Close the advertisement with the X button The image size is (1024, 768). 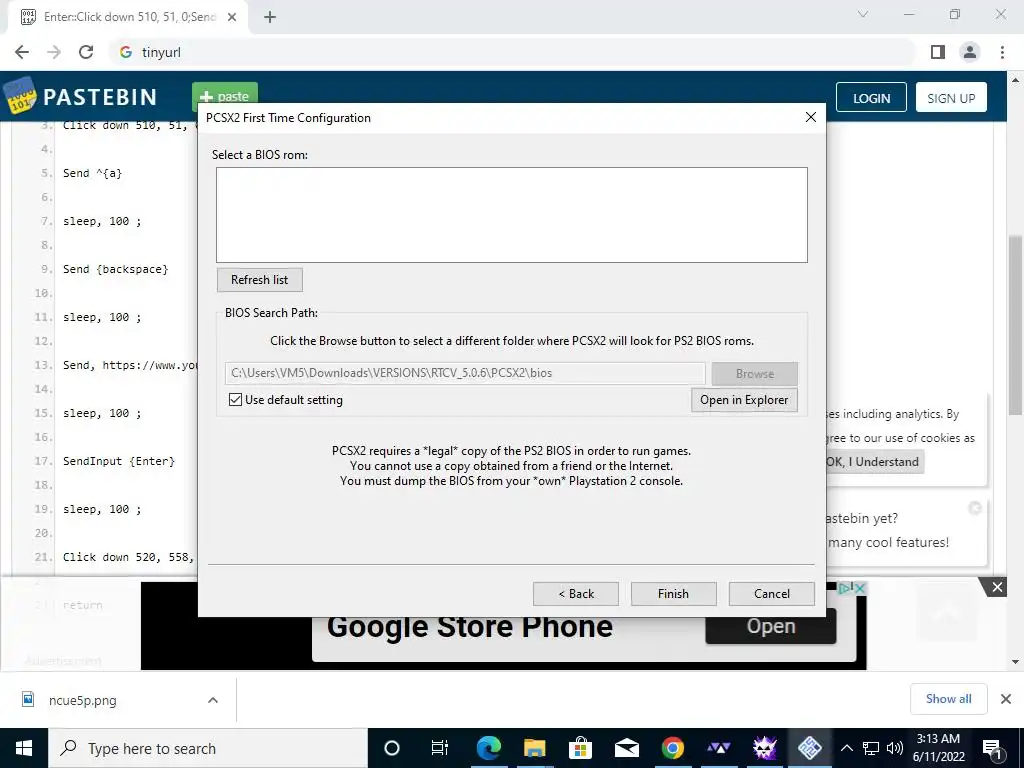coord(997,587)
